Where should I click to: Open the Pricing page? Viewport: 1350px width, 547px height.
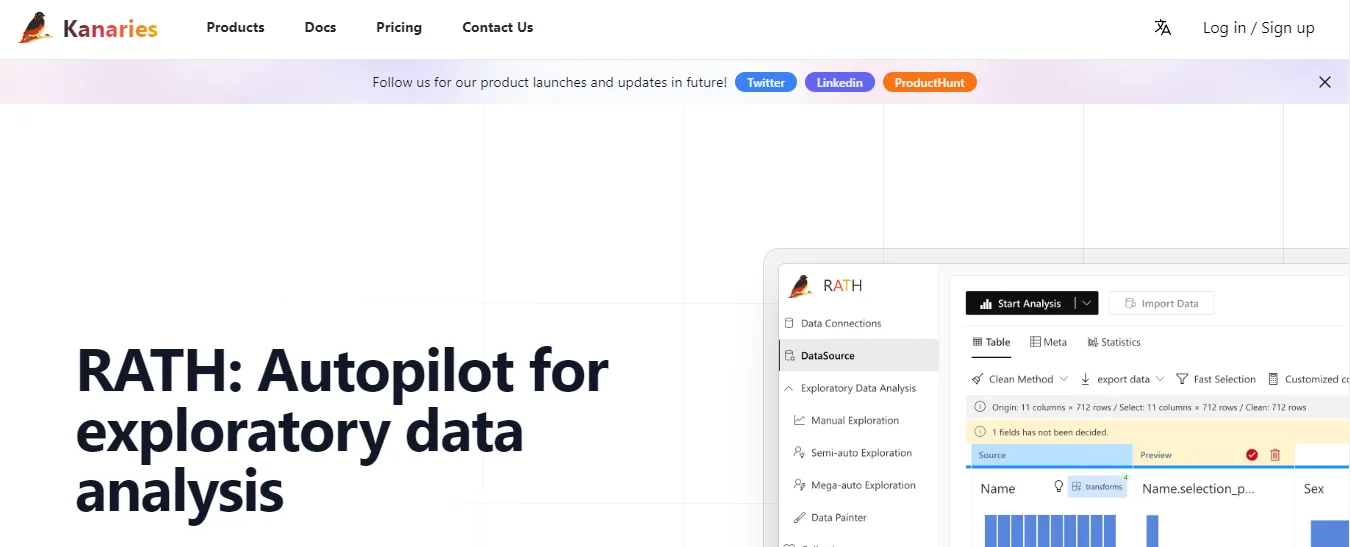click(x=399, y=28)
